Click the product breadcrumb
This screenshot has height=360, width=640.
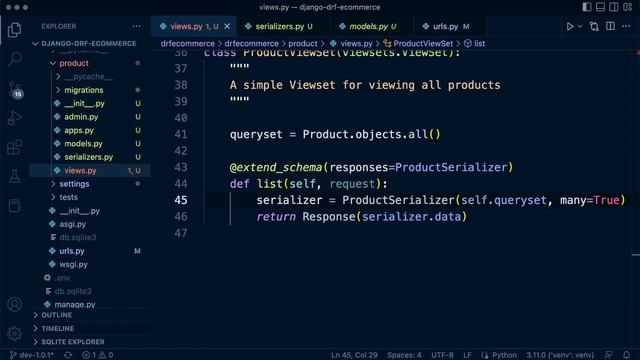pos(302,44)
